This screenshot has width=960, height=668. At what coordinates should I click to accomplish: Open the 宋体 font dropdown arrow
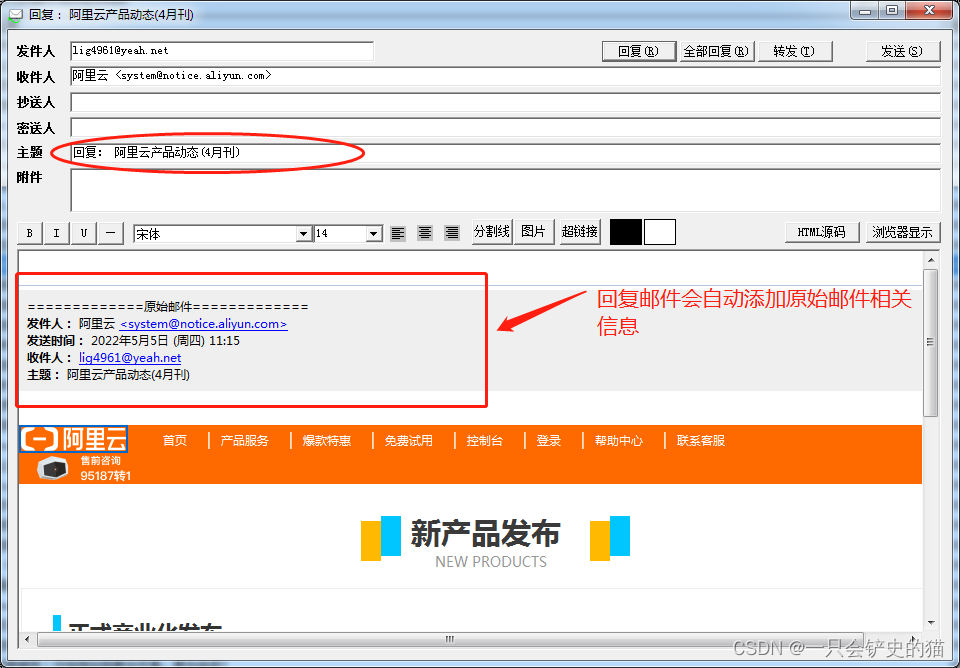tap(303, 234)
